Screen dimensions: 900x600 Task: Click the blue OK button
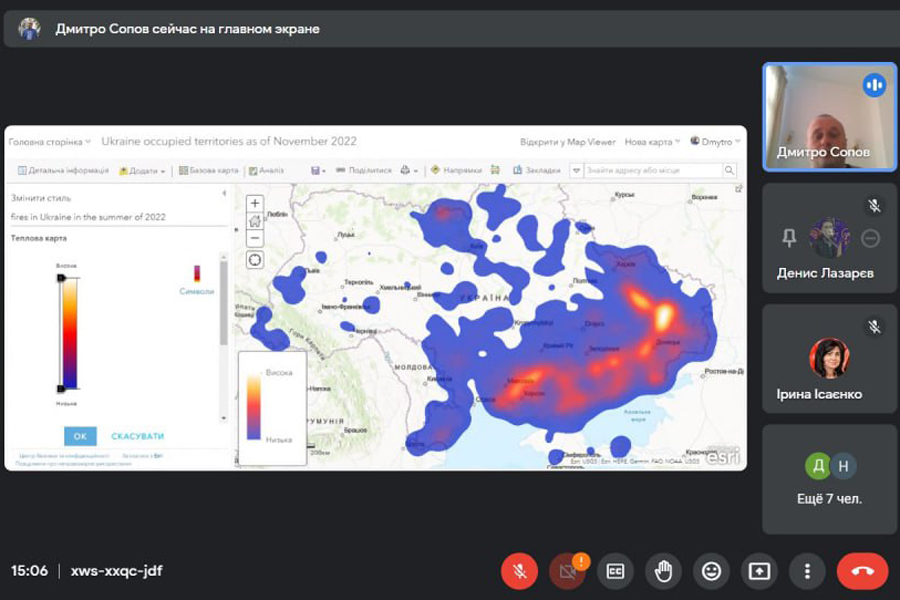coord(80,436)
